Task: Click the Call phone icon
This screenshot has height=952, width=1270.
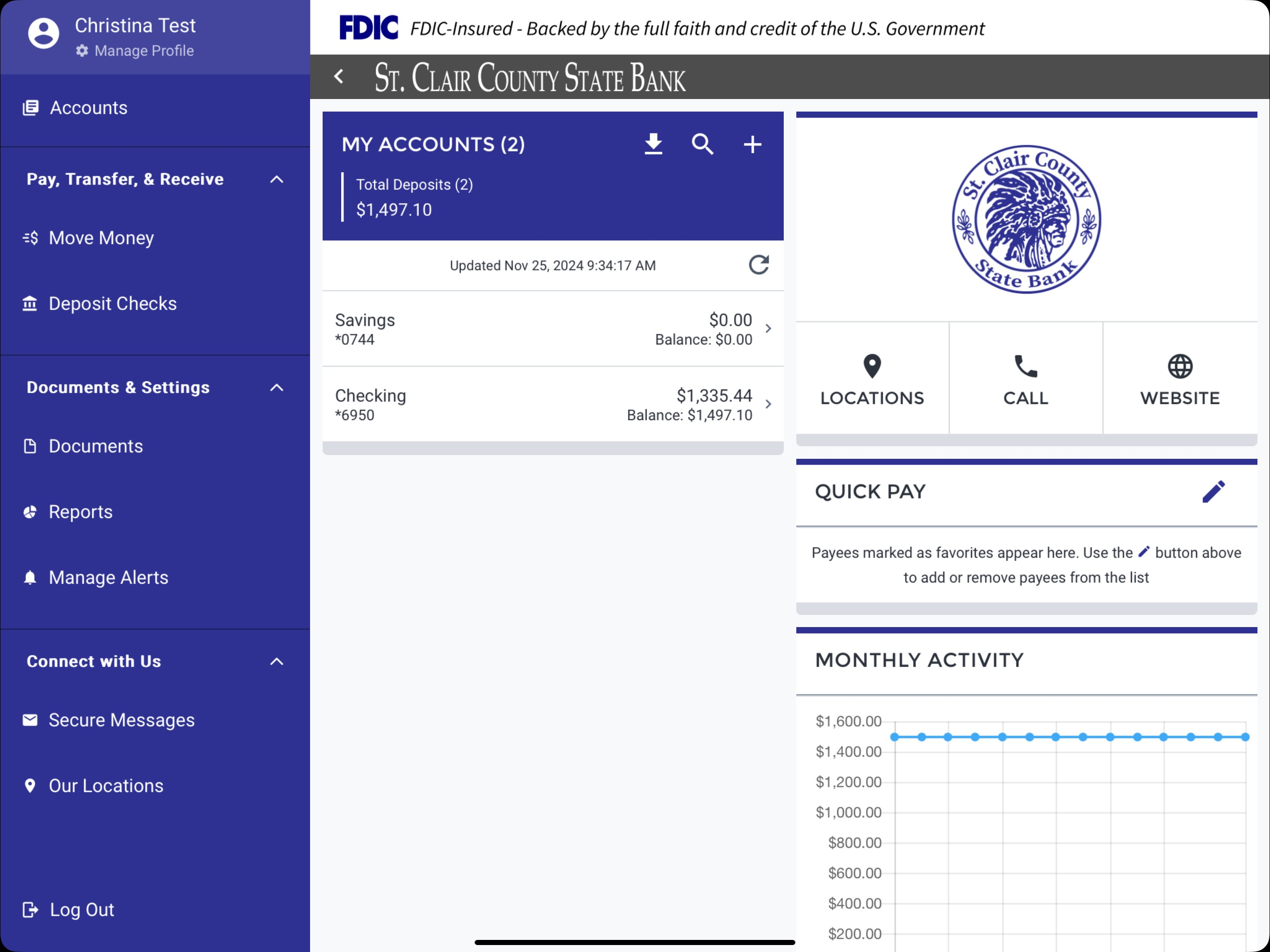Action: (x=1026, y=366)
